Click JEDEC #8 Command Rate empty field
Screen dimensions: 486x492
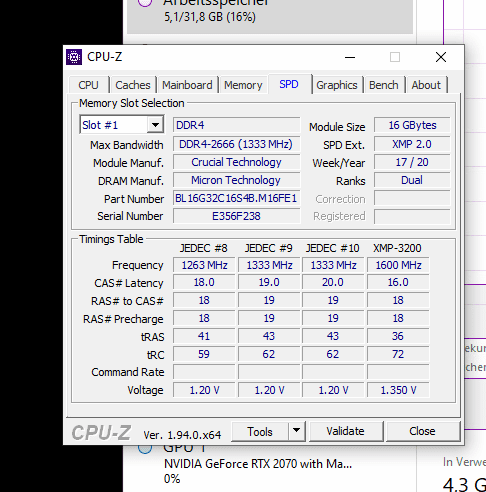pos(204,372)
